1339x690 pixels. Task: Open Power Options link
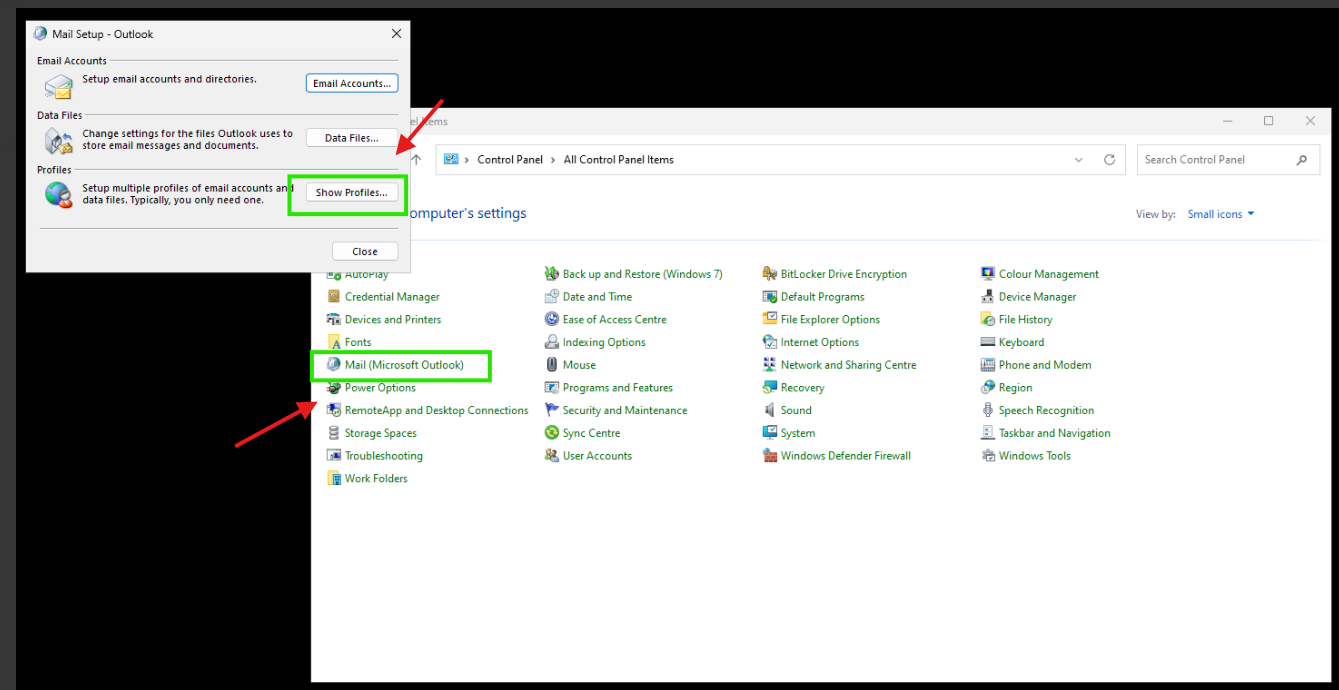(380, 388)
